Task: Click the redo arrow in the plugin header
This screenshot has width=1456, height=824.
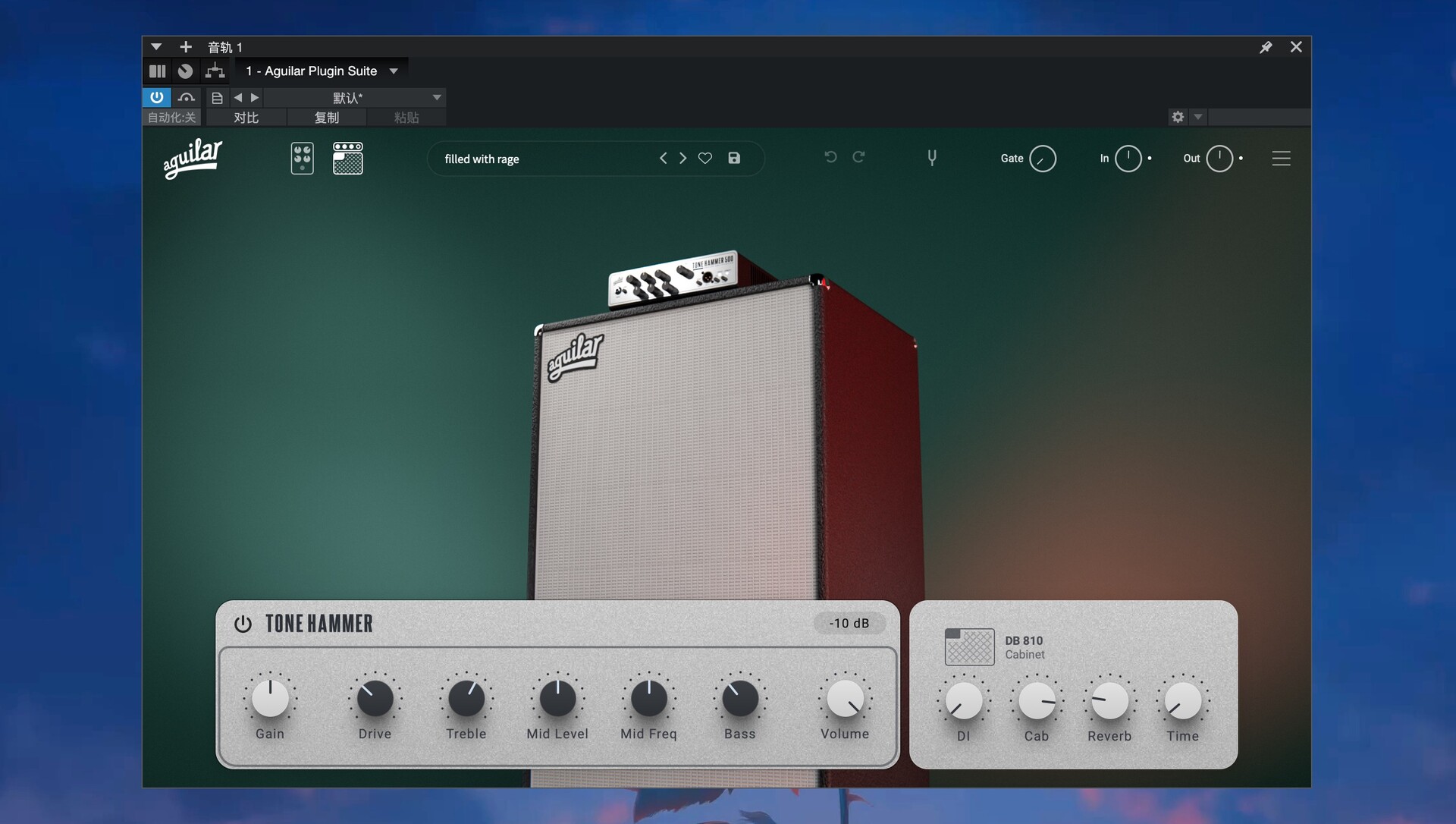Action: click(859, 157)
